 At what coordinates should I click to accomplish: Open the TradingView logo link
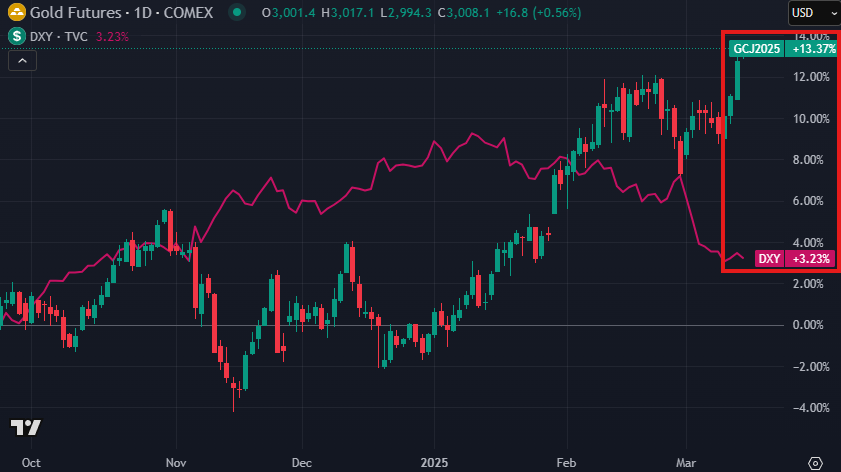coord(25,428)
